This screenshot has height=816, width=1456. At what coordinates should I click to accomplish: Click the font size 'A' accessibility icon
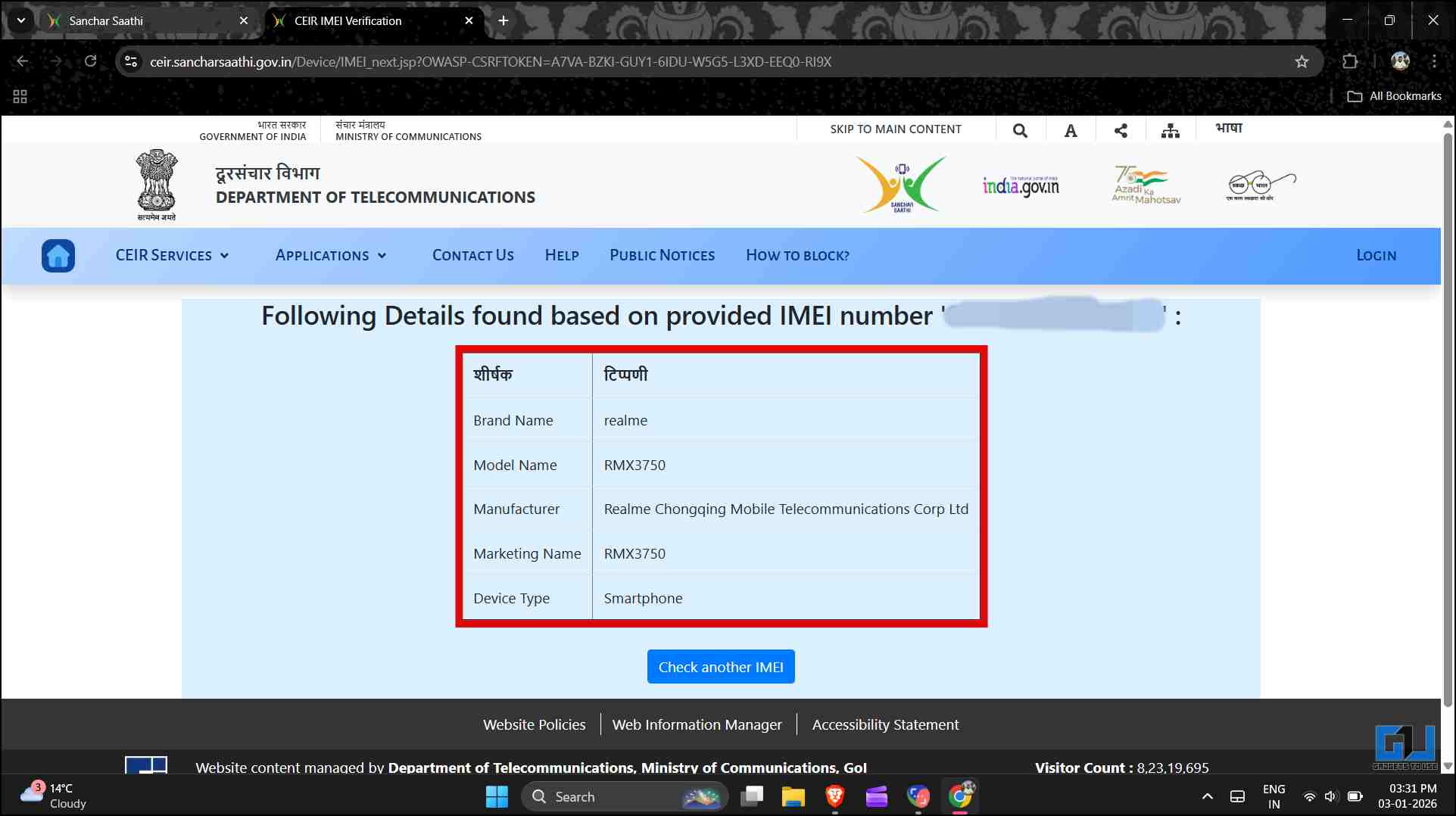pos(1070,130)
